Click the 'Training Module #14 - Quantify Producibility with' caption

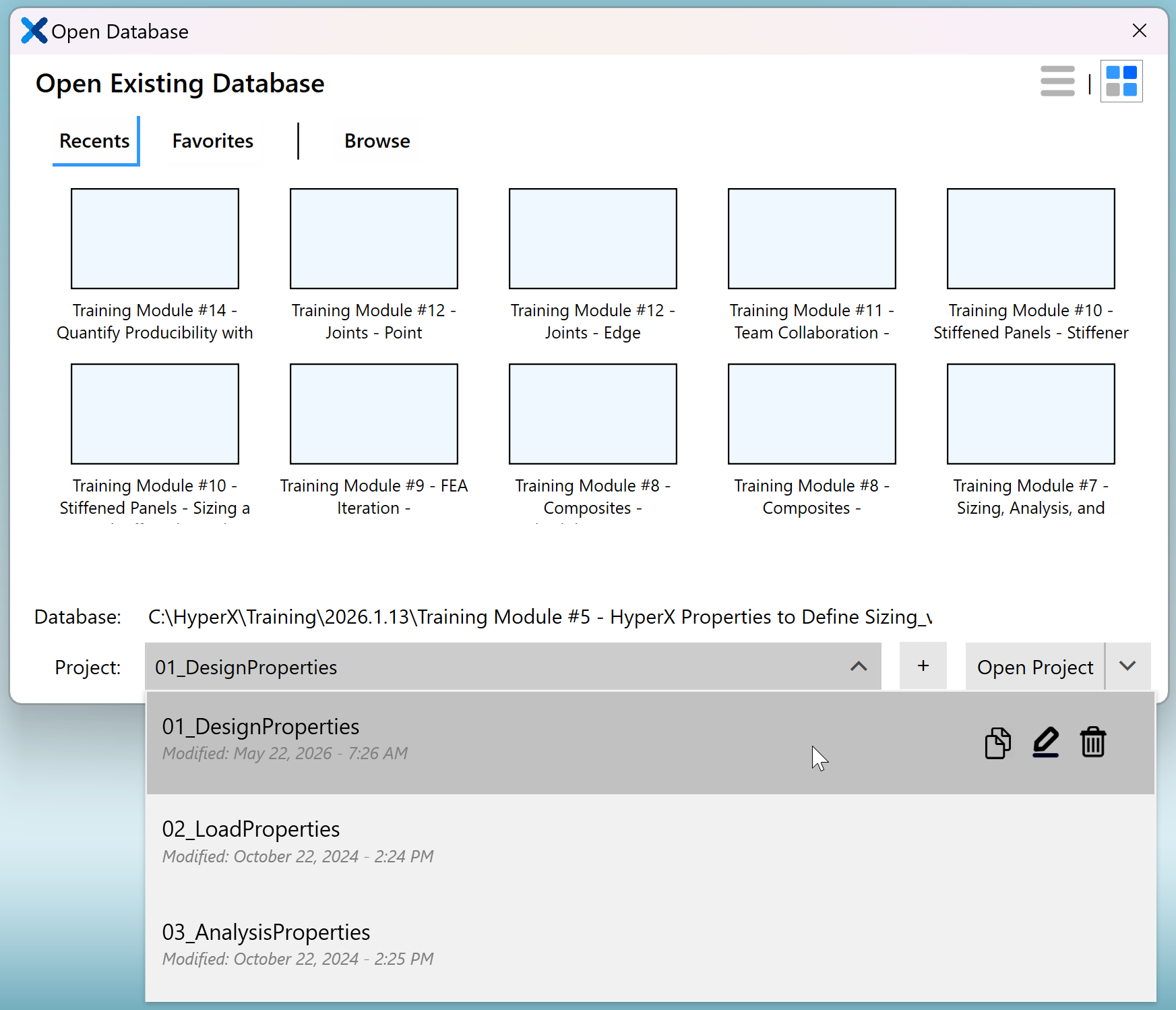[x=155, y=322]
